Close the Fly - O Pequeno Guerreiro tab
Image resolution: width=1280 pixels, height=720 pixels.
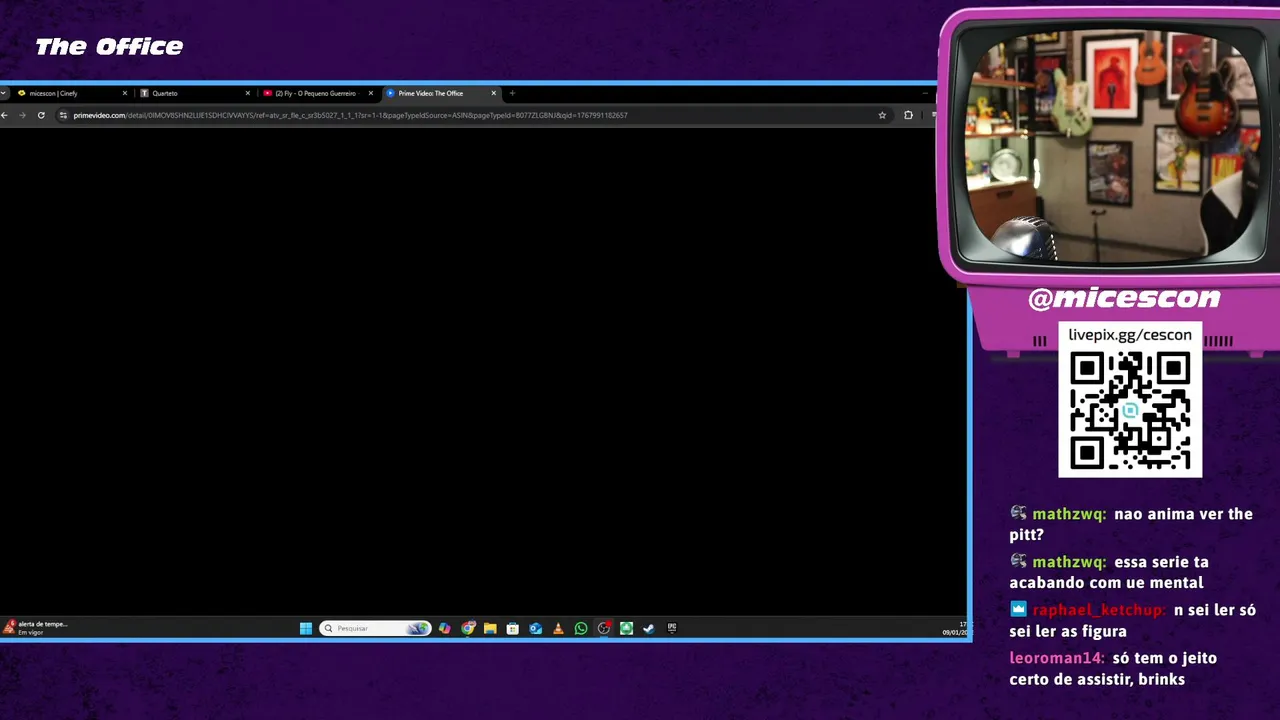coord(371,93)
